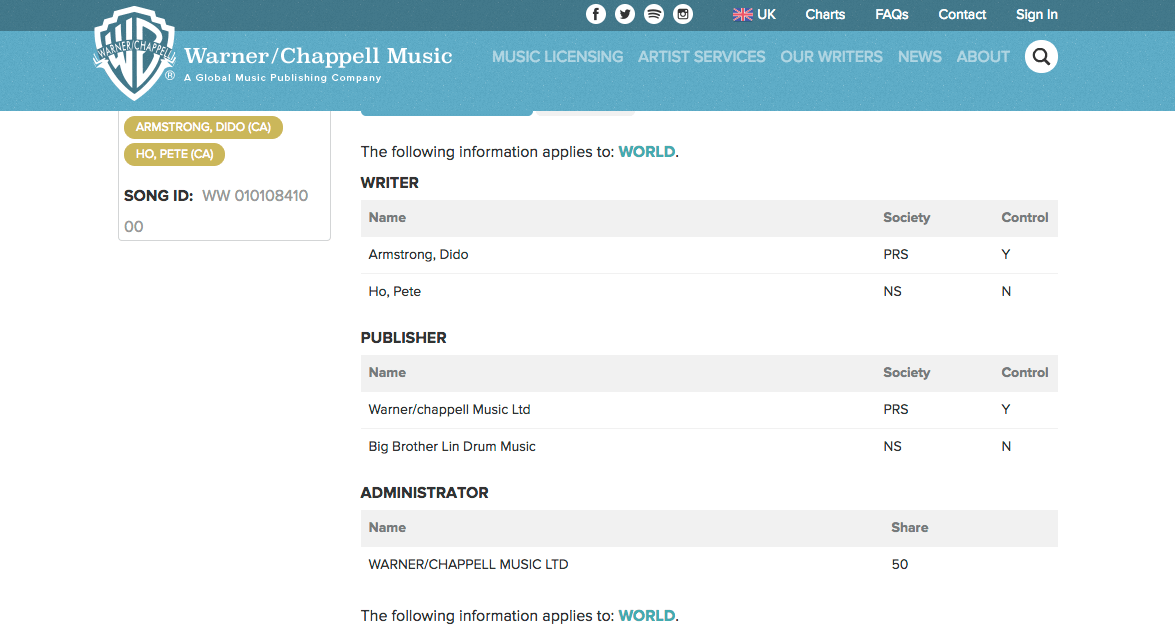
Task: Open the Spotify icon
Action: (654, 14)
